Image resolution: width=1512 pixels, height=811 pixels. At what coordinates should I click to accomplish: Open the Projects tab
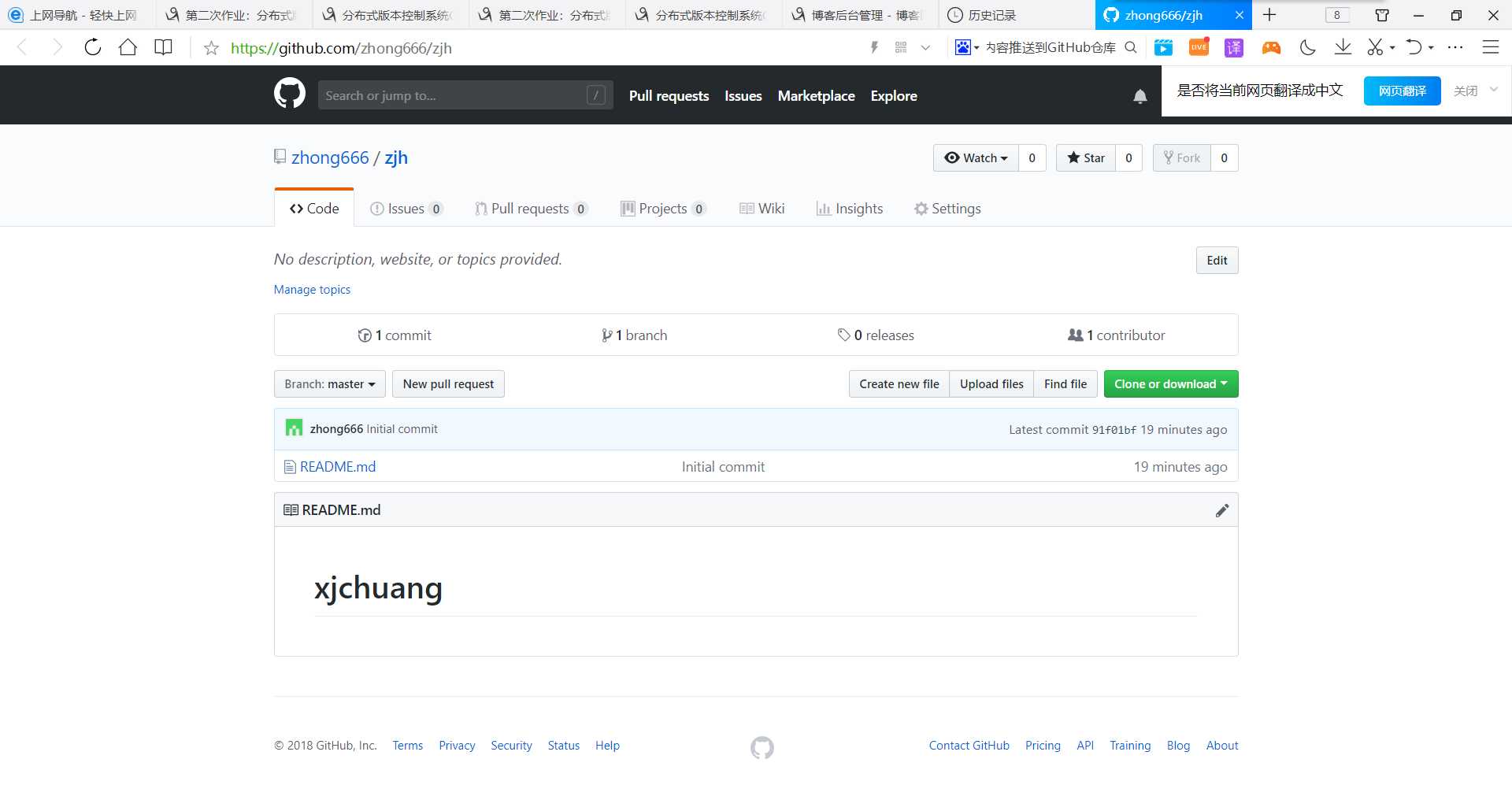coord(663,209)
